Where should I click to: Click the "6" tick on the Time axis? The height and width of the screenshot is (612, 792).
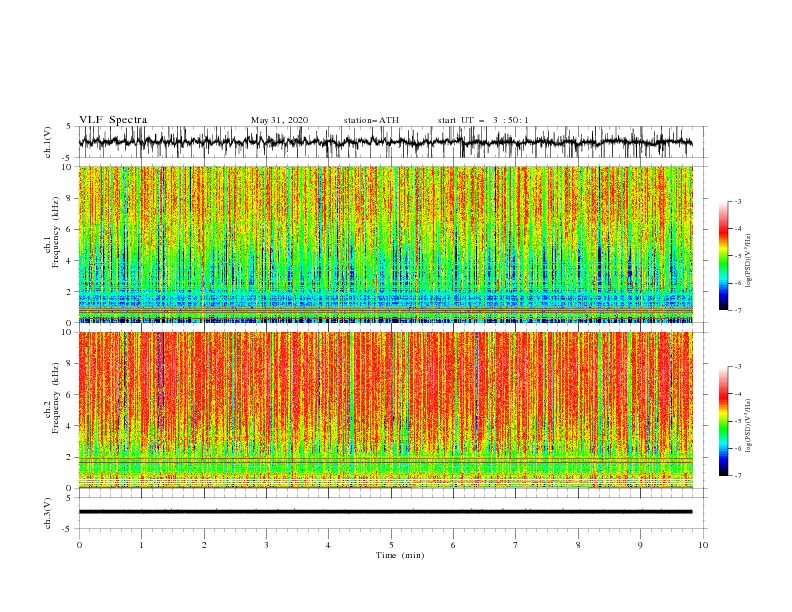pos(453,545)
